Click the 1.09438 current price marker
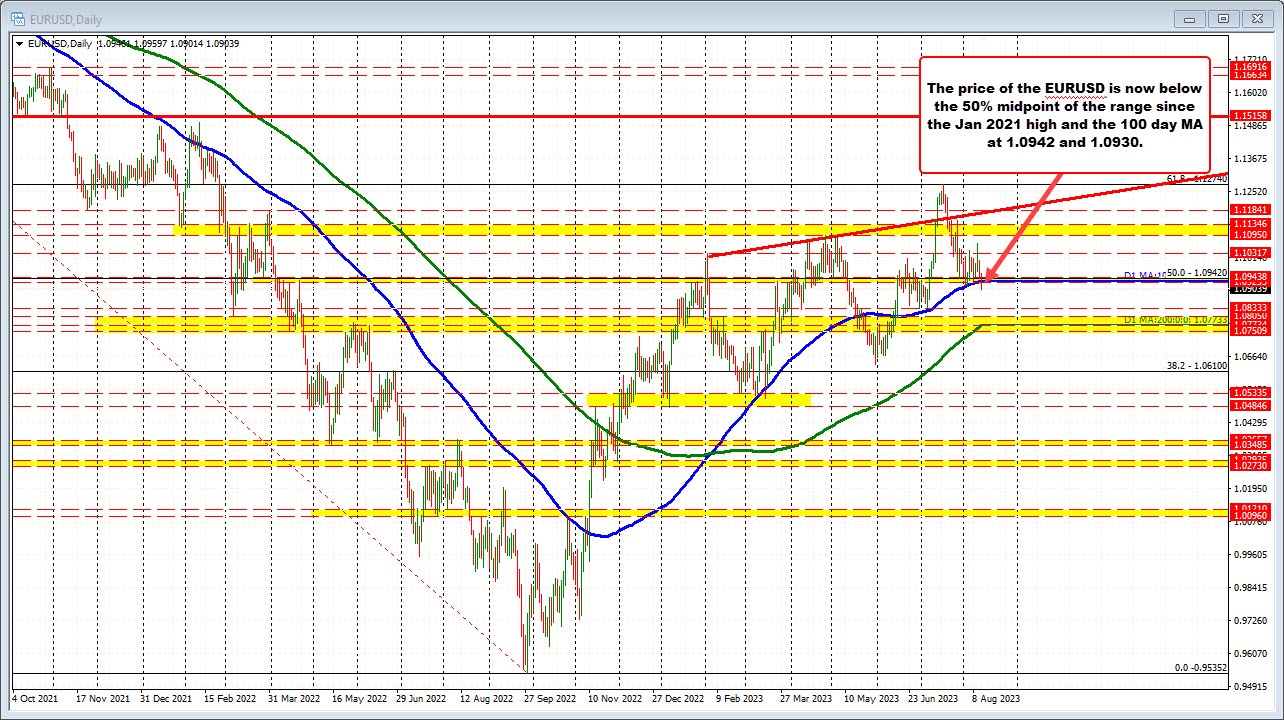 (1249, 278)
